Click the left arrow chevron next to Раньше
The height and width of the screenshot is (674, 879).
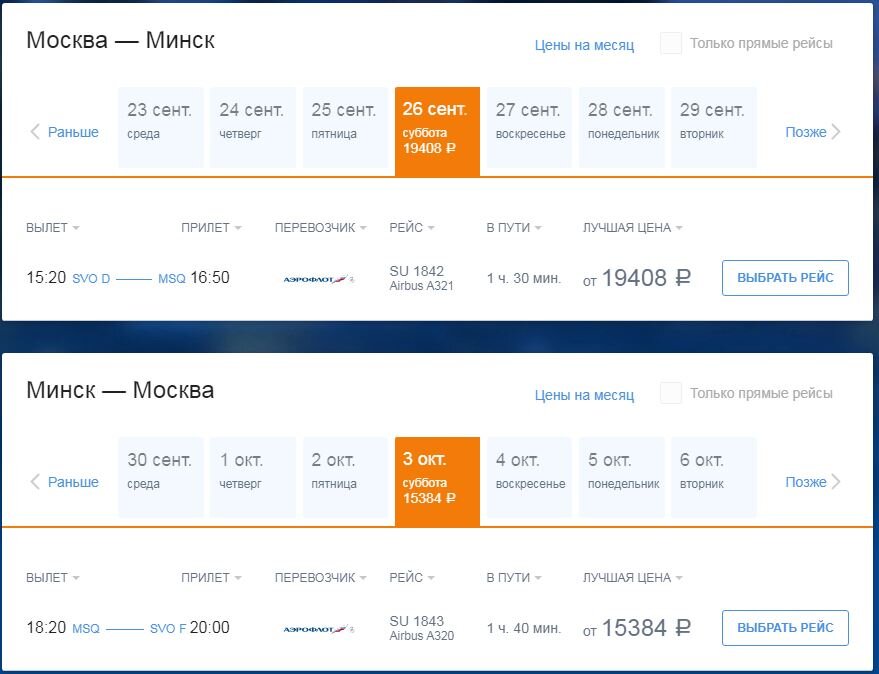33,131
